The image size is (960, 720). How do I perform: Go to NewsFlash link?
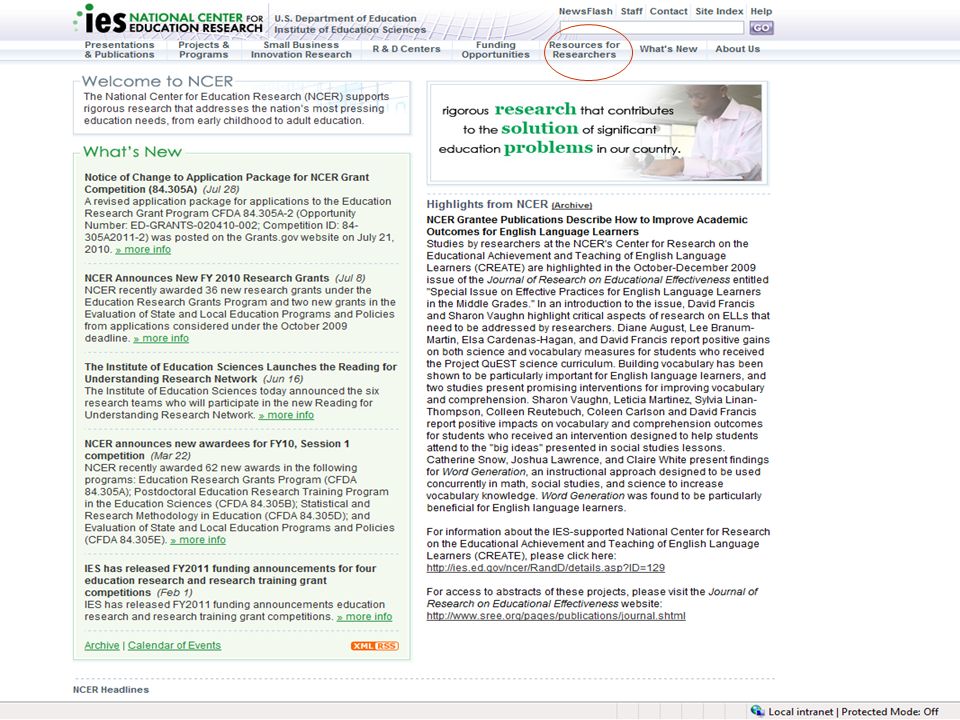[x=585, y=11]
